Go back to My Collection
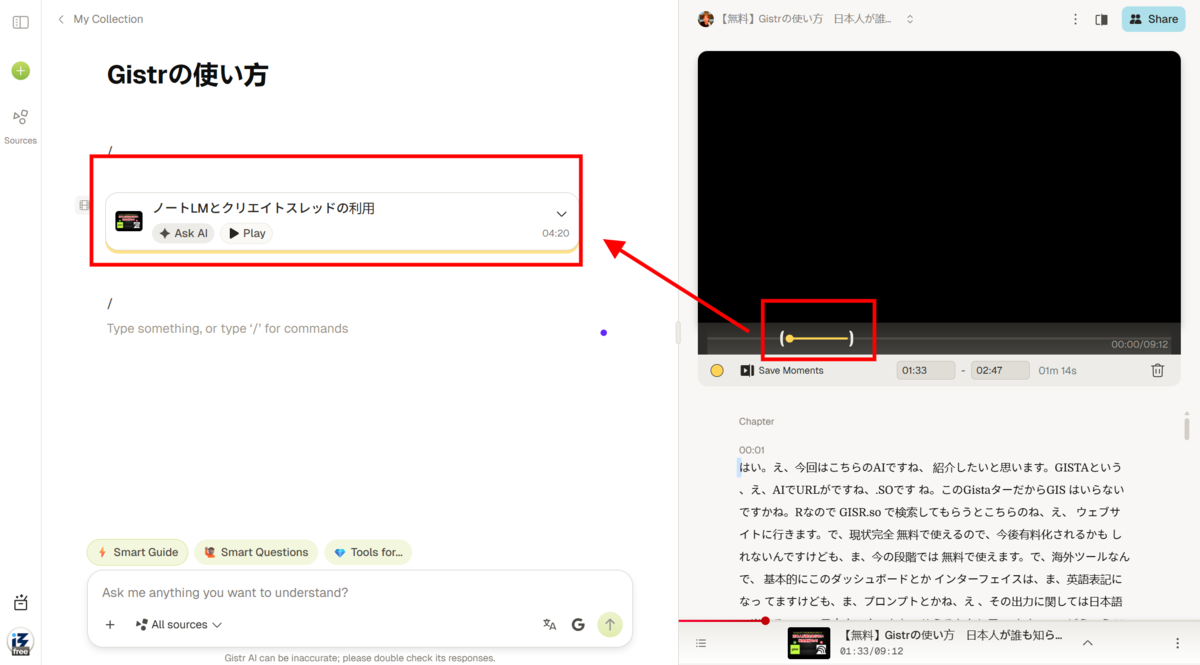 (100, 19)
